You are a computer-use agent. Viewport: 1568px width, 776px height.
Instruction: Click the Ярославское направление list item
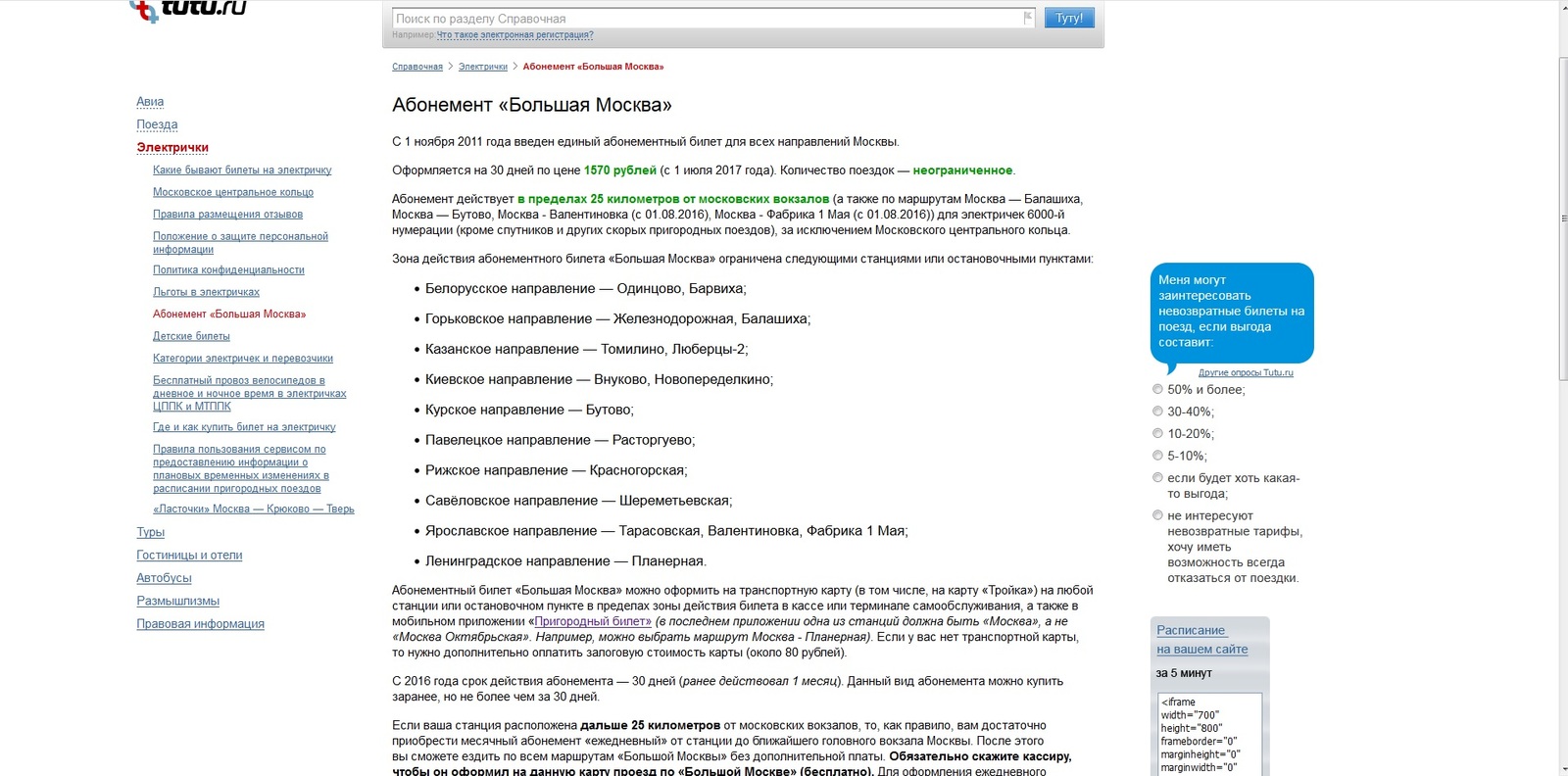(666, 531)
